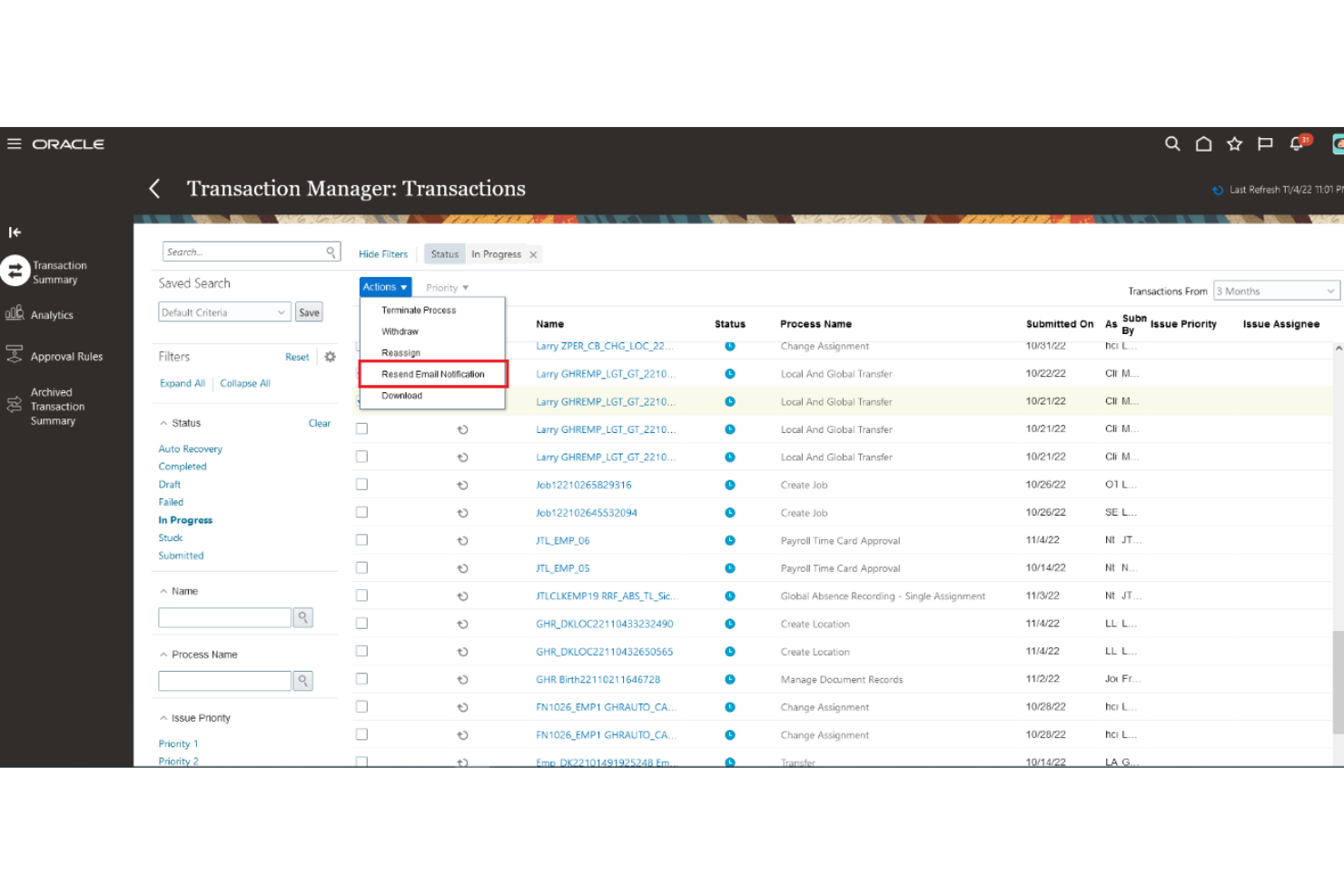Tick the FN1026_EMP1 Change Assignment row
Viewport: 1344px width, 896px height.
tap(361, 706)
